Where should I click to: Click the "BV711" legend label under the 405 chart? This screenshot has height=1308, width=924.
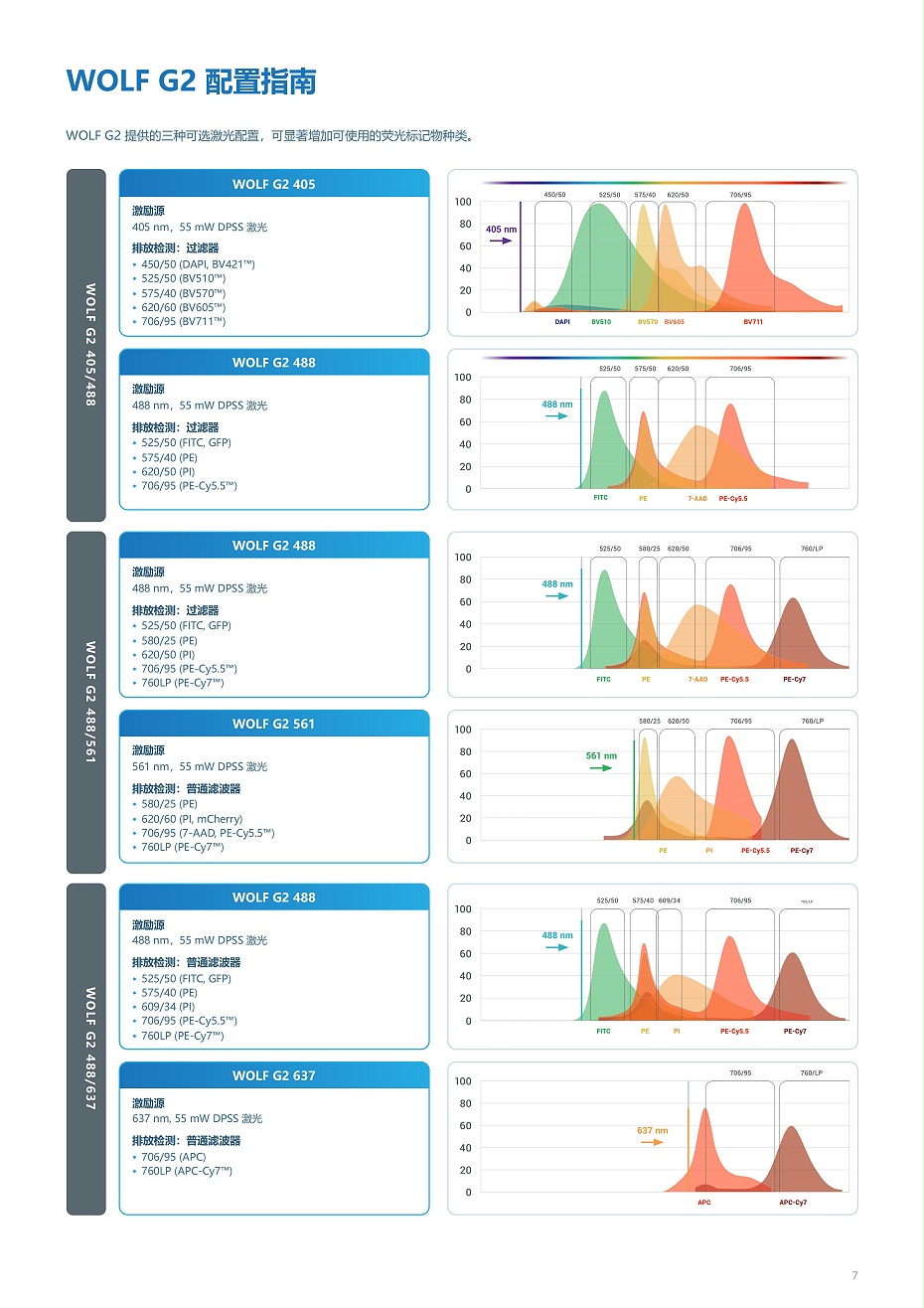click(753, 322)
